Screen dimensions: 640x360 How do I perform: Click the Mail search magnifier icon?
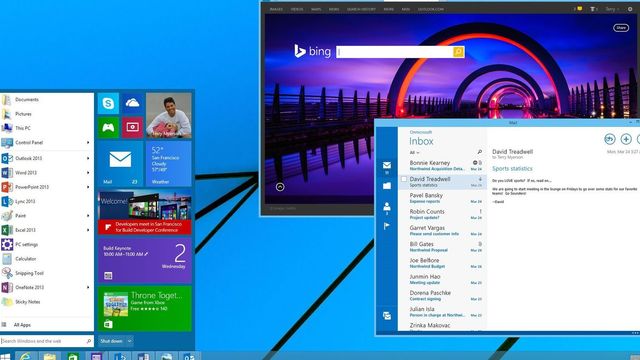479,152
